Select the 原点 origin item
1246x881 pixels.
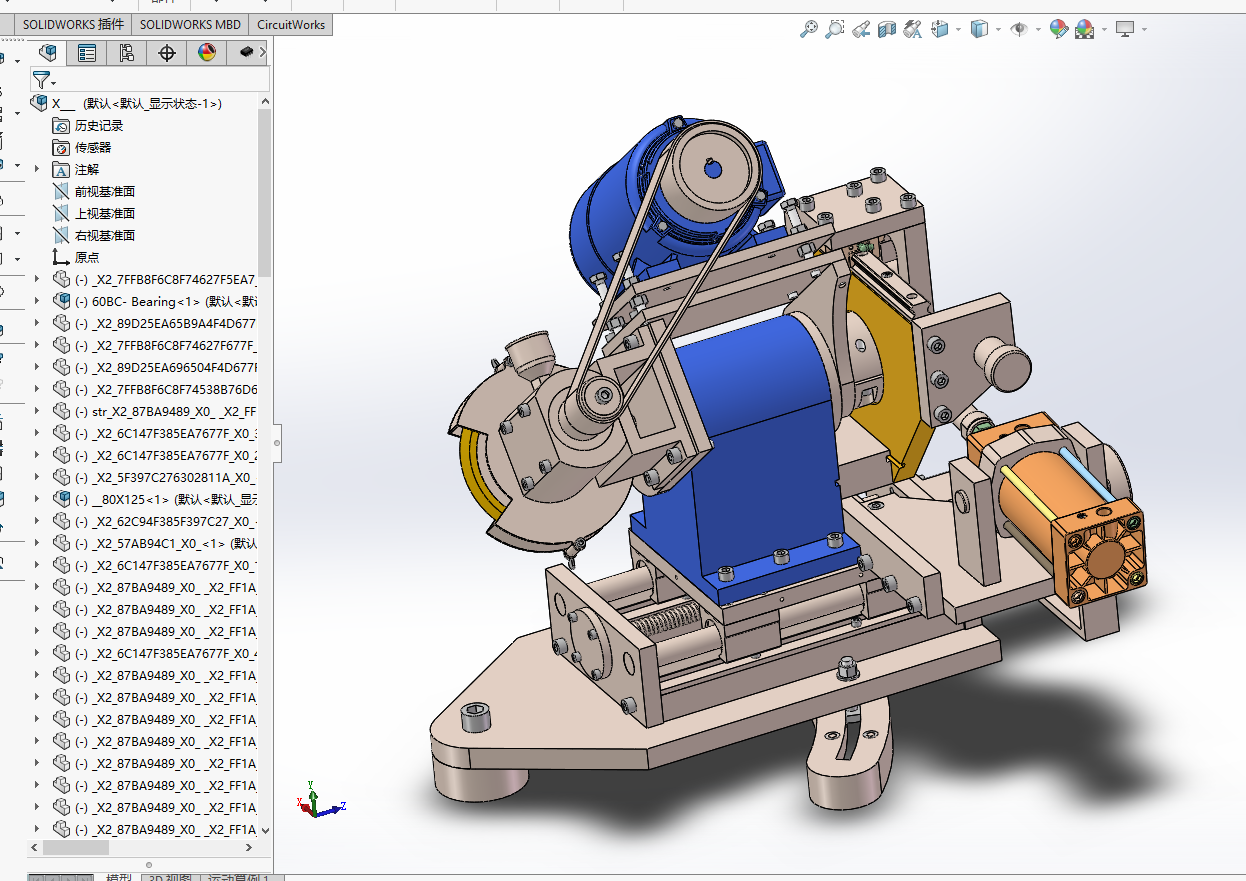coord(87,257)
